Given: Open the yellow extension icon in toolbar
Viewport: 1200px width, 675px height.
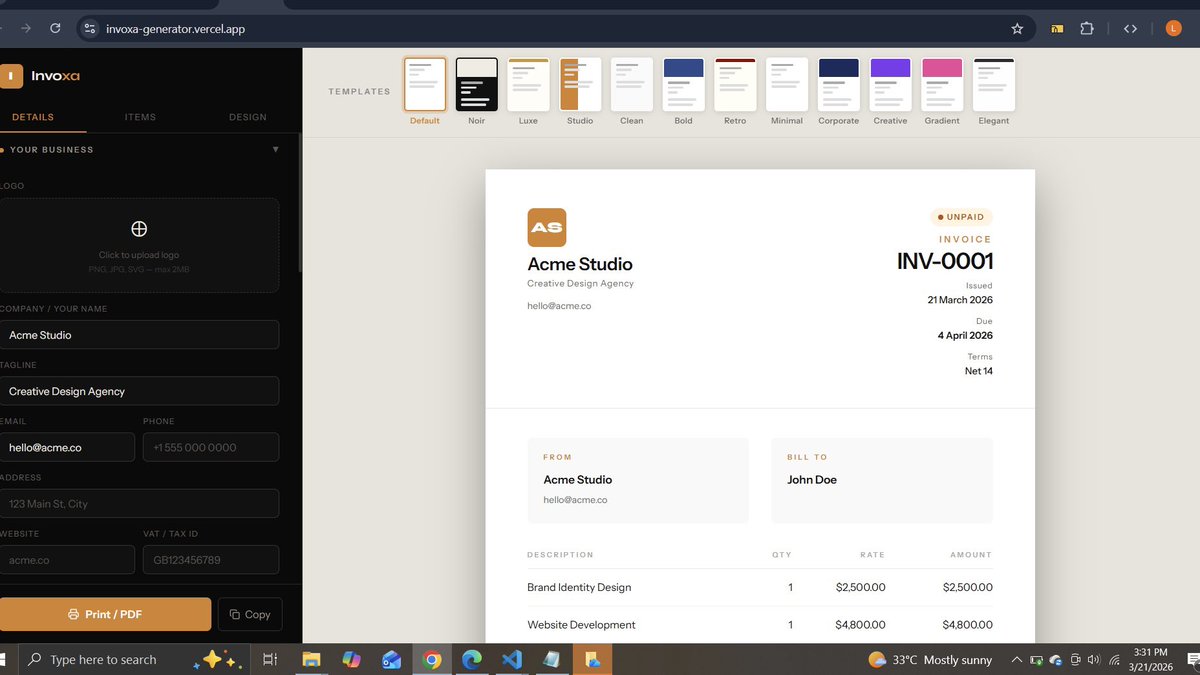Looking at the screenshot, I should [x=1057, y=29].
